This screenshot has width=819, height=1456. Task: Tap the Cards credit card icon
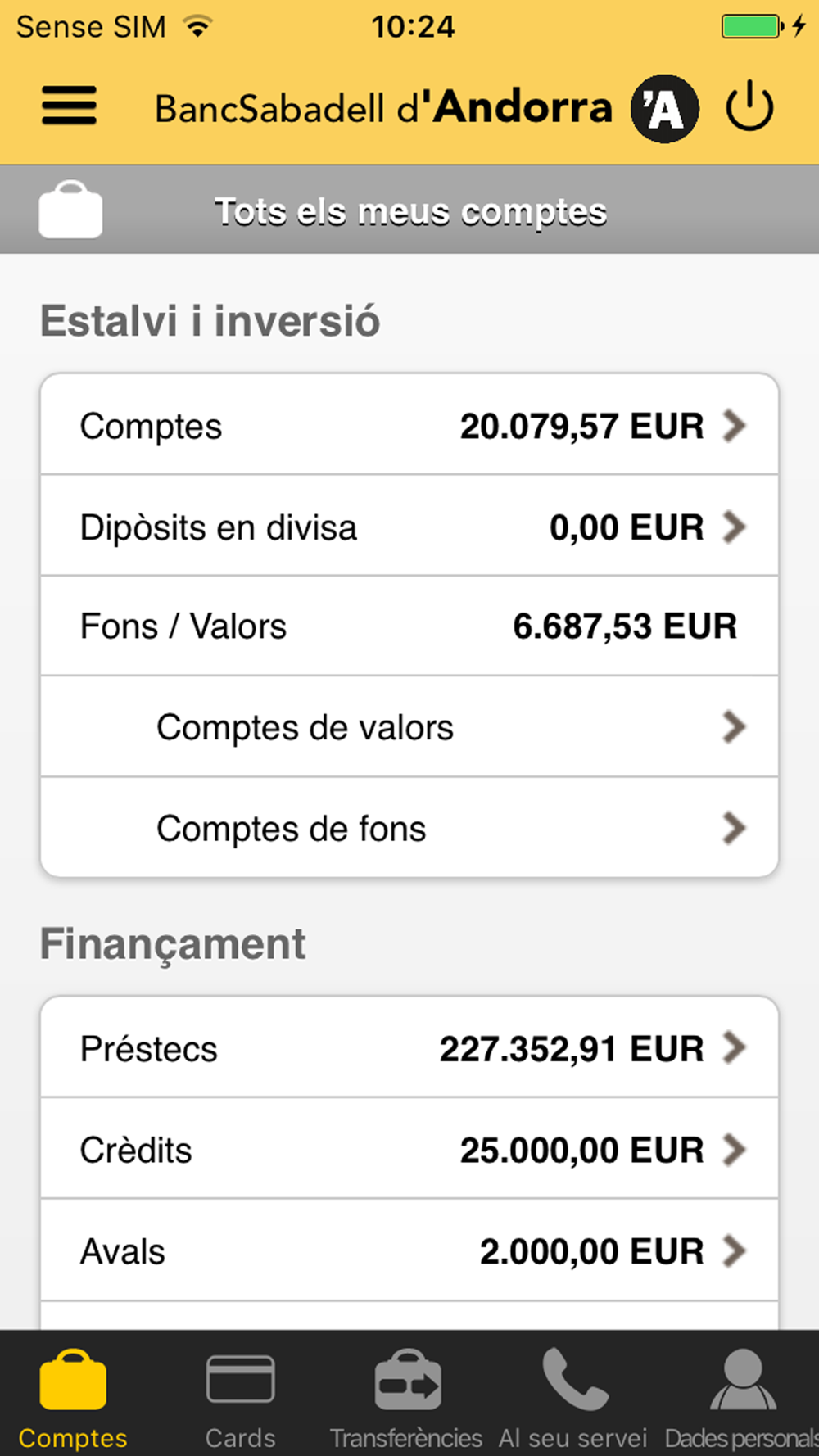point(240,1379)
